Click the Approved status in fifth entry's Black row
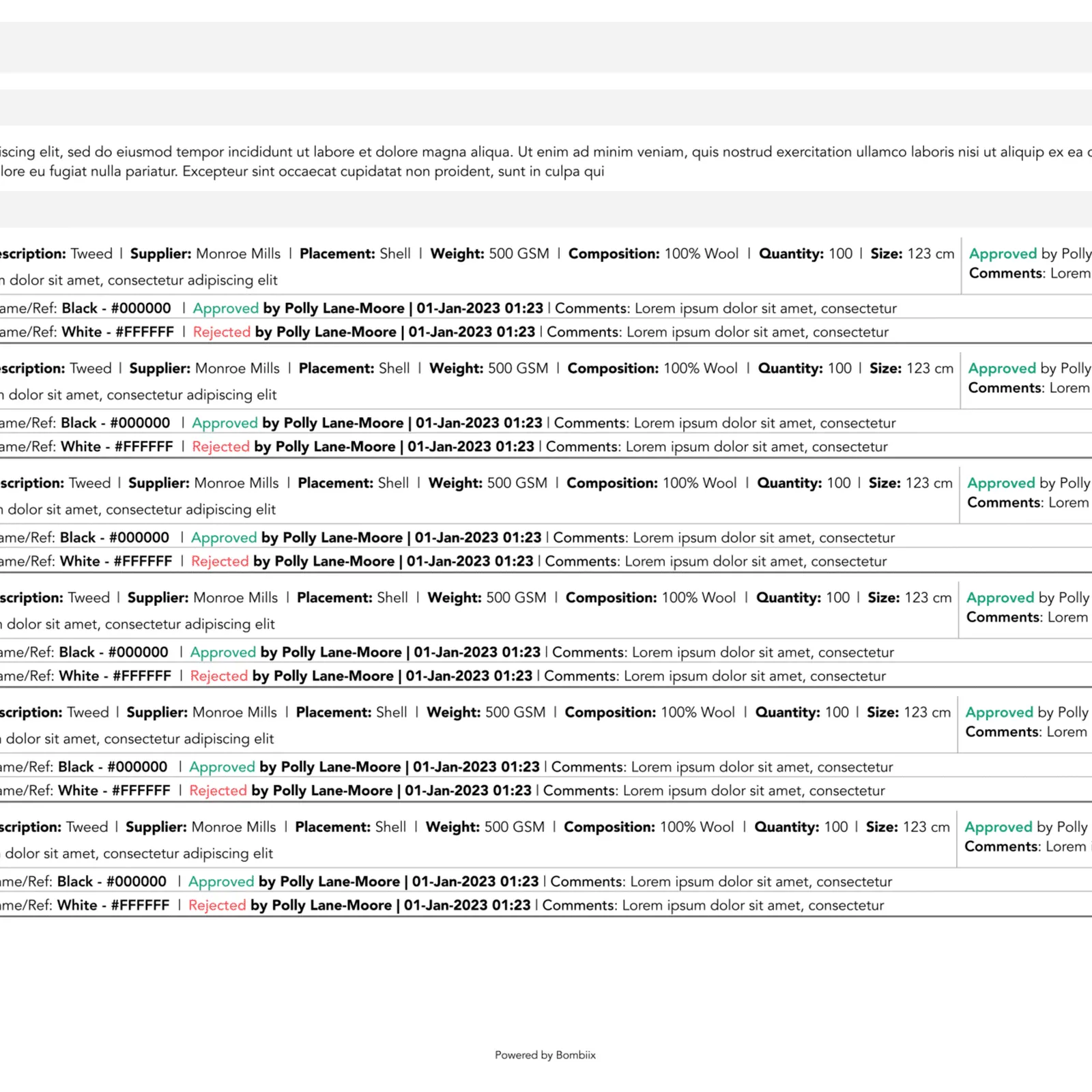Screen dimensions: 1092x1092 tap(222, 767)
